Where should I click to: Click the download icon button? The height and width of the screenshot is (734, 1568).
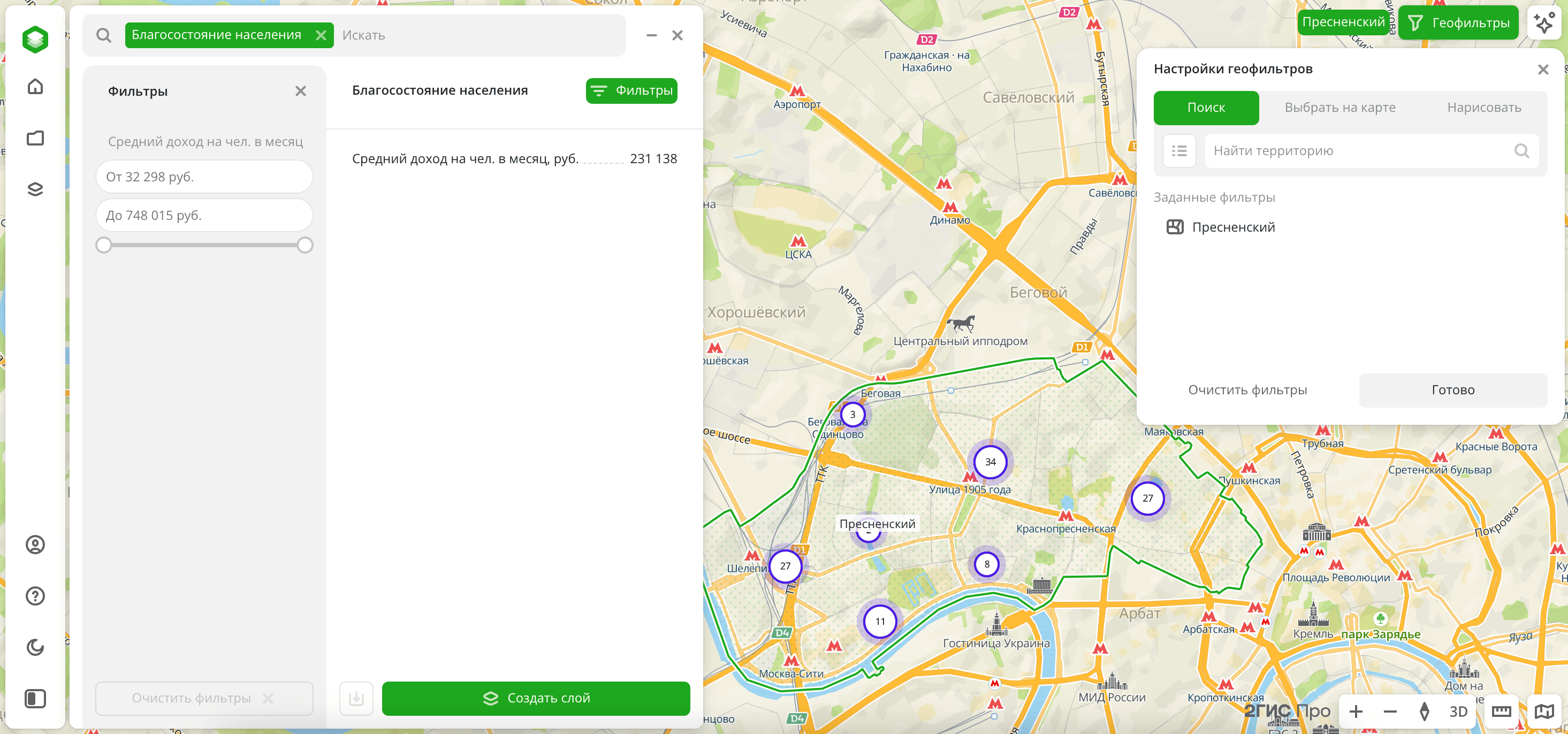pos(356,698)
